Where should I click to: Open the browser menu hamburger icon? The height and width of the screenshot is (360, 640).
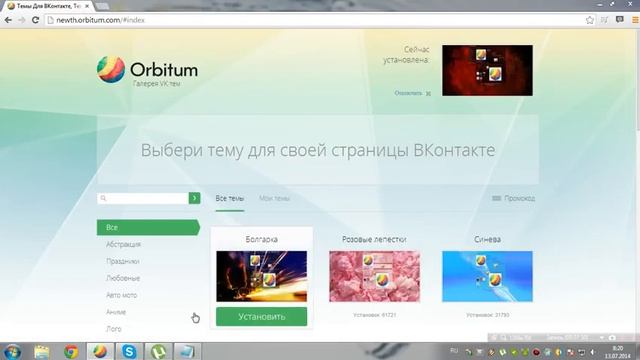[635, 20]
